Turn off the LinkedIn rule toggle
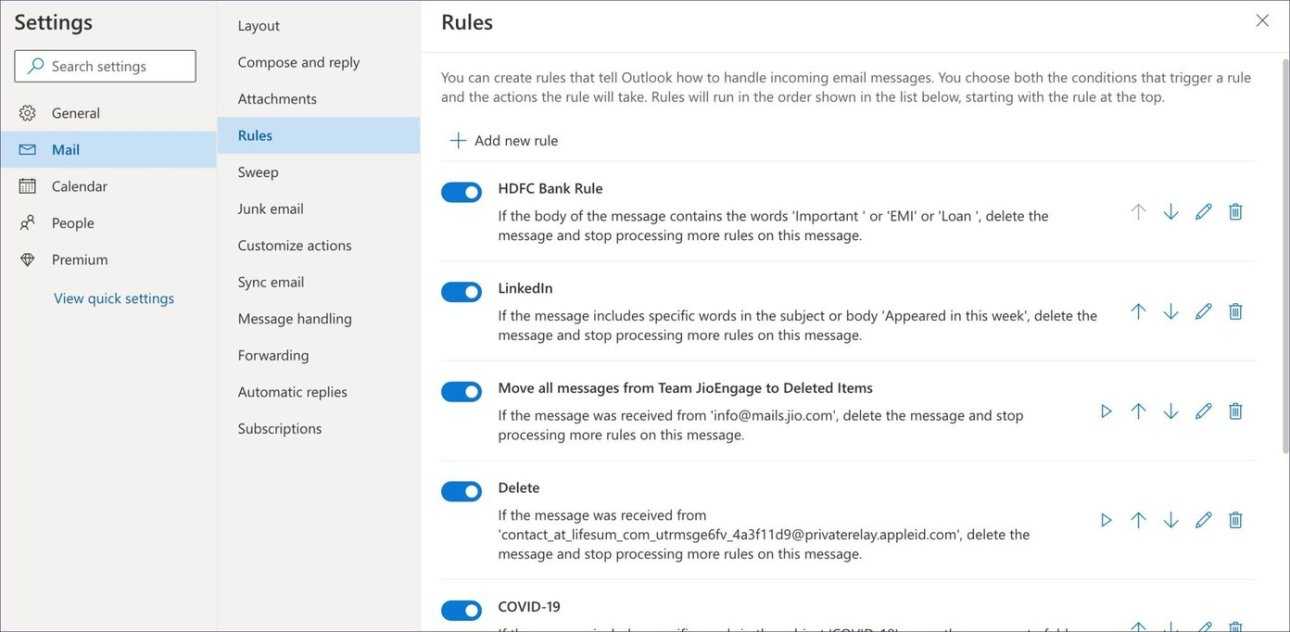1290x632 pixels. (461, 292)
